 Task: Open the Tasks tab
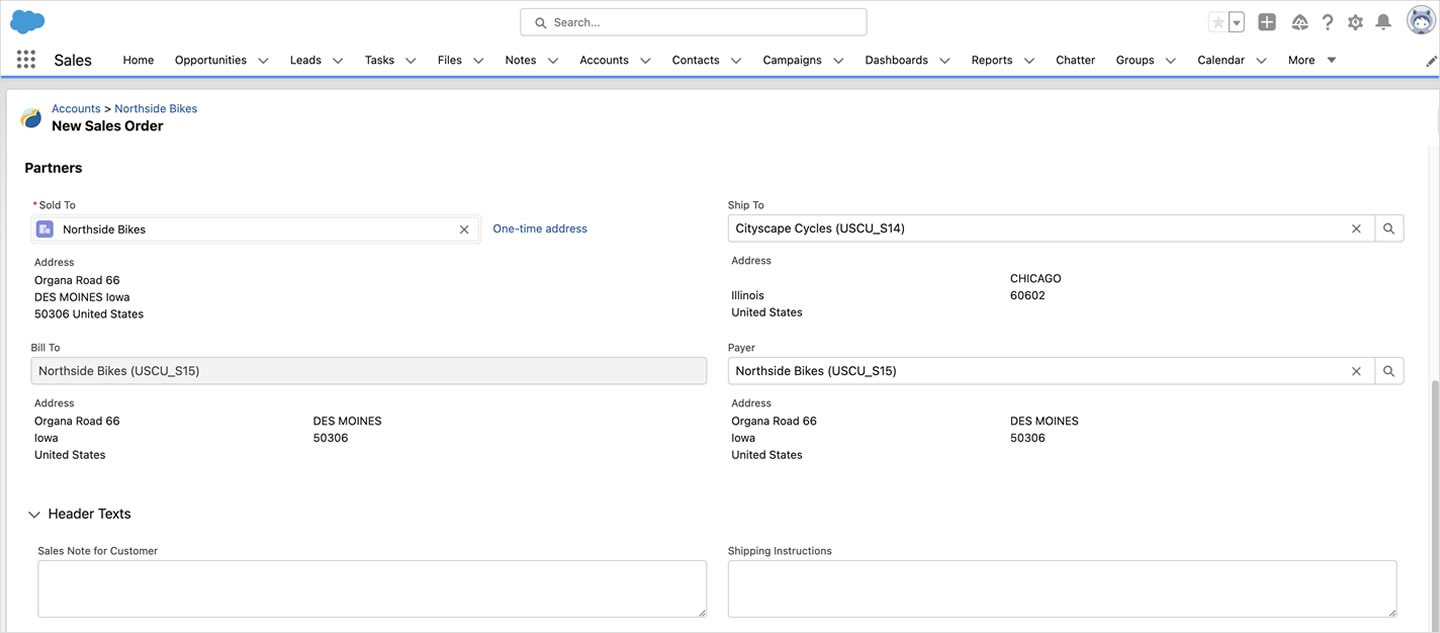379,60
